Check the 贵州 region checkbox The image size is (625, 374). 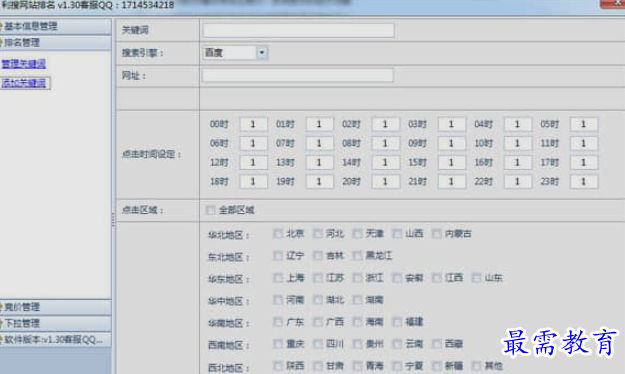click(x=358, y=344)
